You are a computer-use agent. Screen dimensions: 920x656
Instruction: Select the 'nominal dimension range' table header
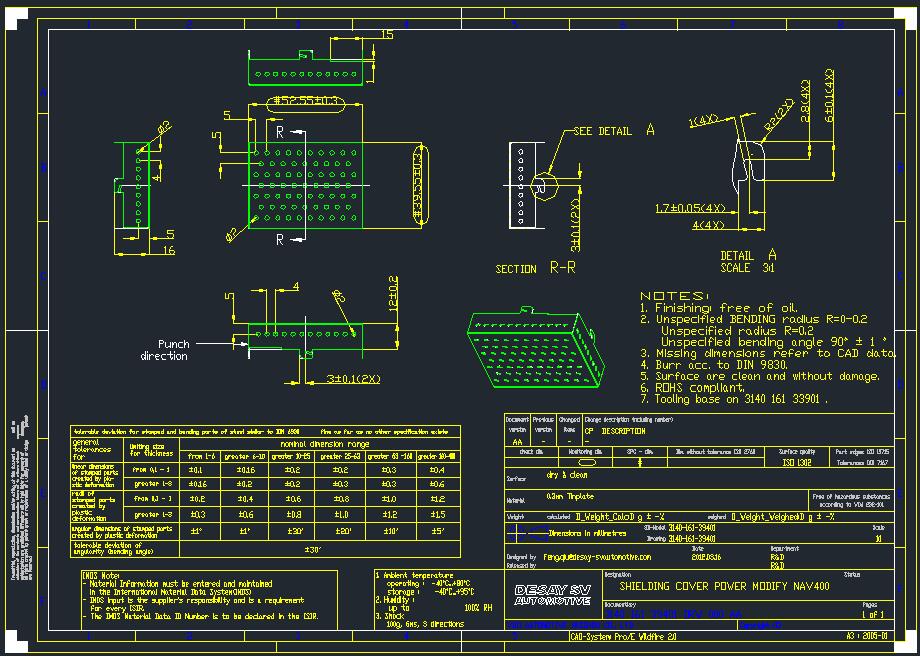(x=320, y=443)
